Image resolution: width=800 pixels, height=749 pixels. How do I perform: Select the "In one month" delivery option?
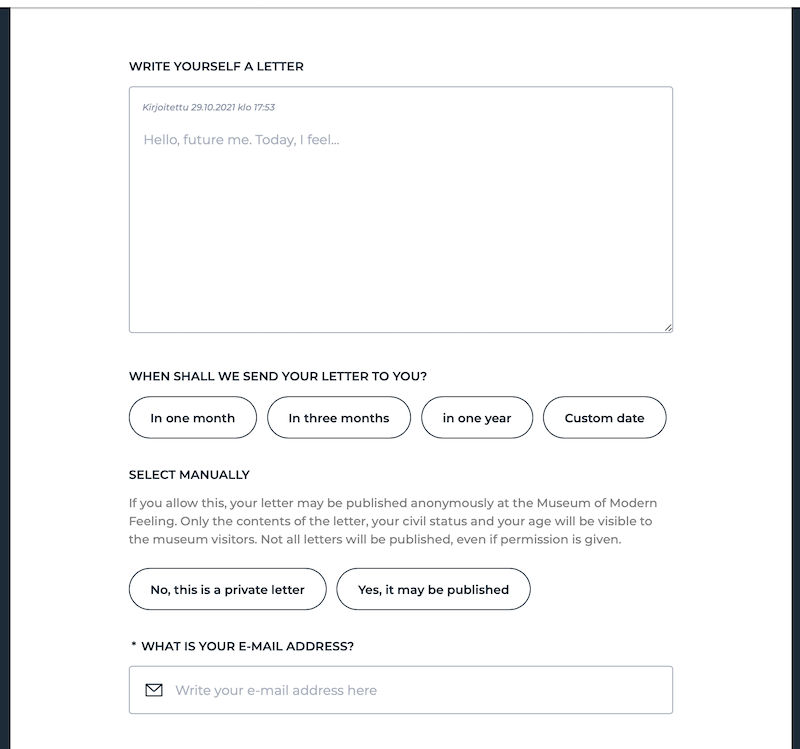(193, 418)
